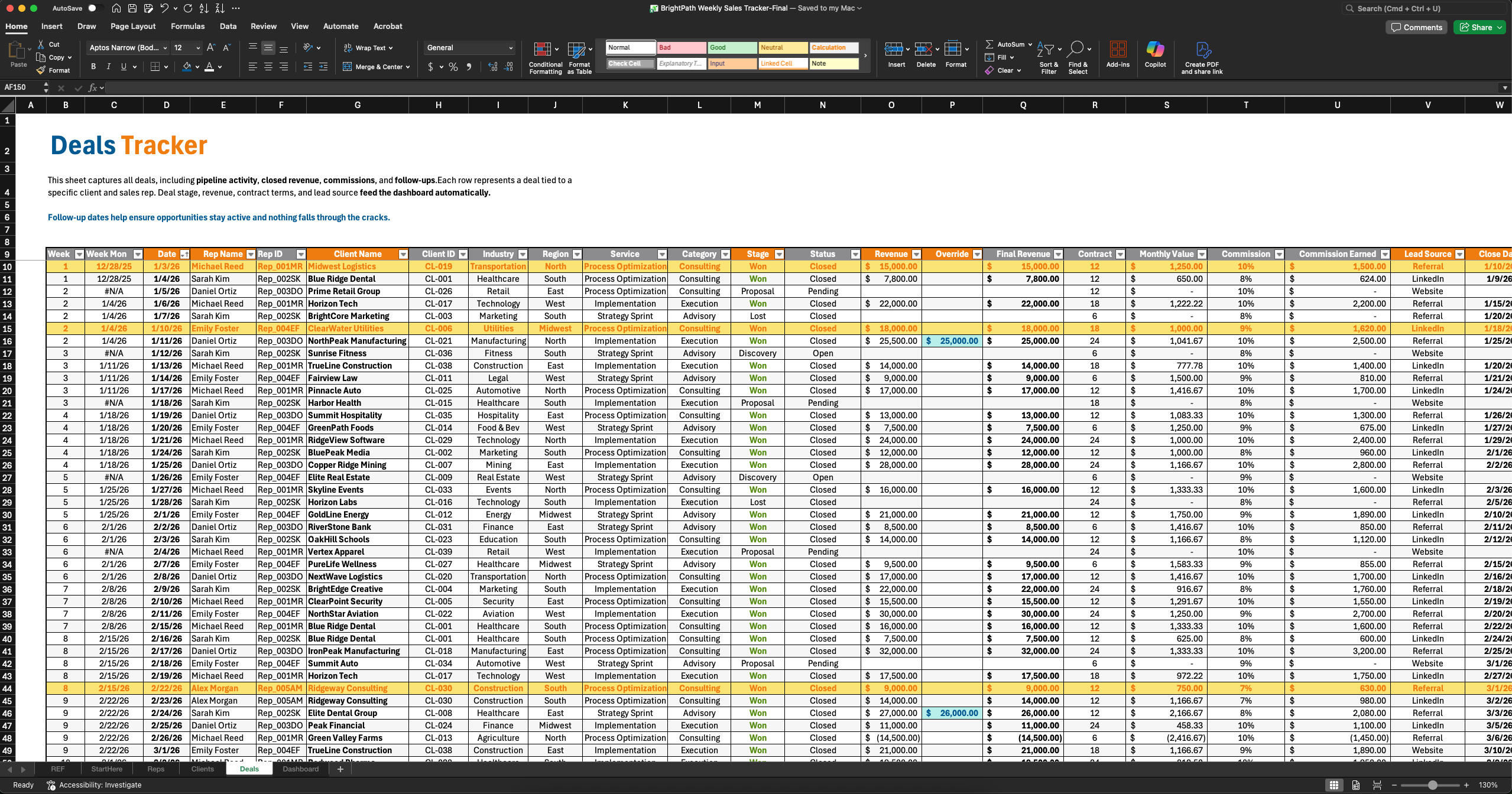
Task: Open the Comments pane button
Action: 1416,27
